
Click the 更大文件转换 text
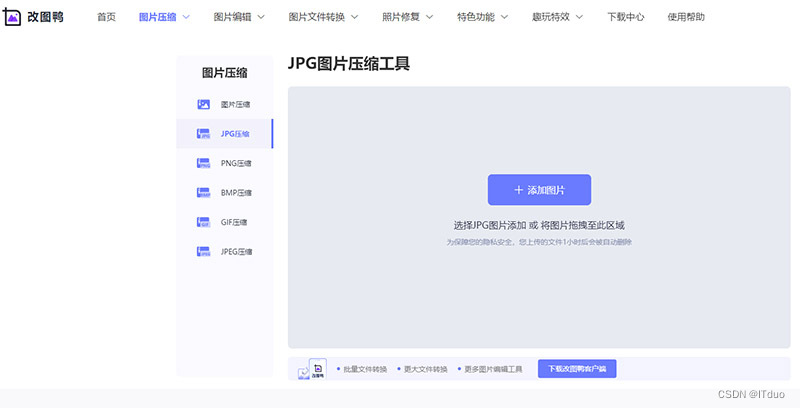pyautogui.click(x=426, y=369)
